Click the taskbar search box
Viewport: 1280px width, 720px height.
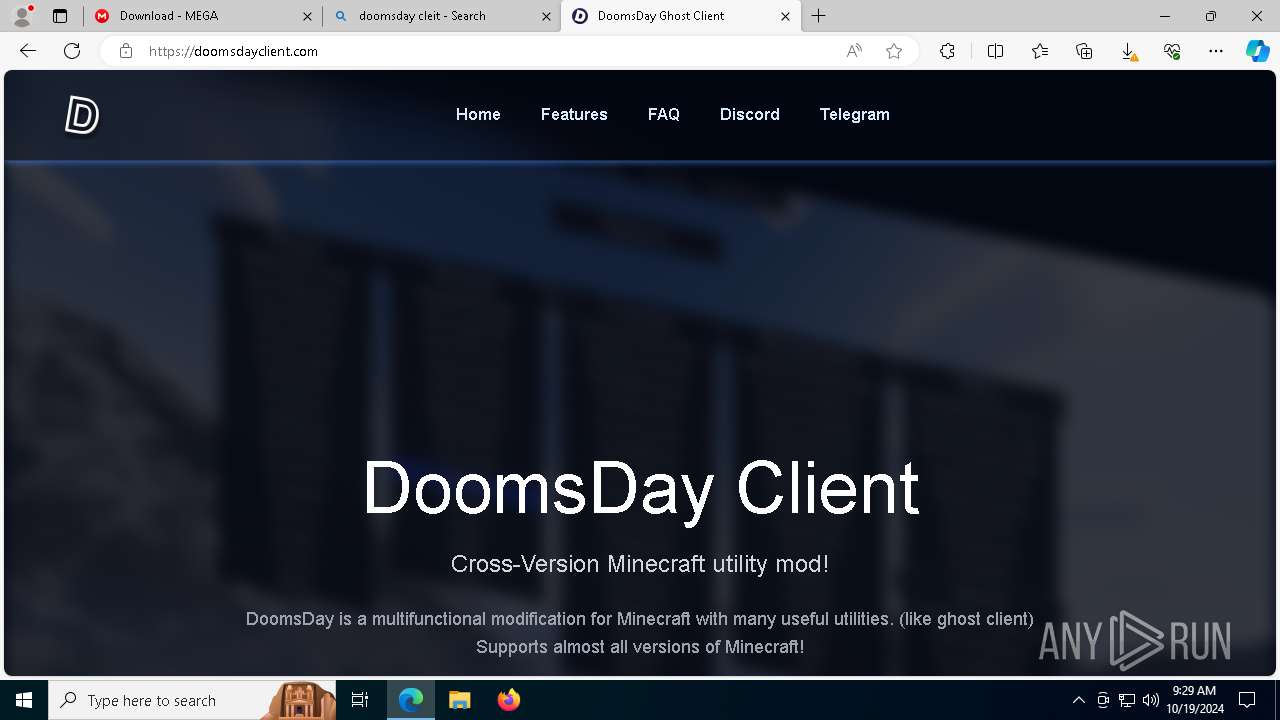click(192, 700)
